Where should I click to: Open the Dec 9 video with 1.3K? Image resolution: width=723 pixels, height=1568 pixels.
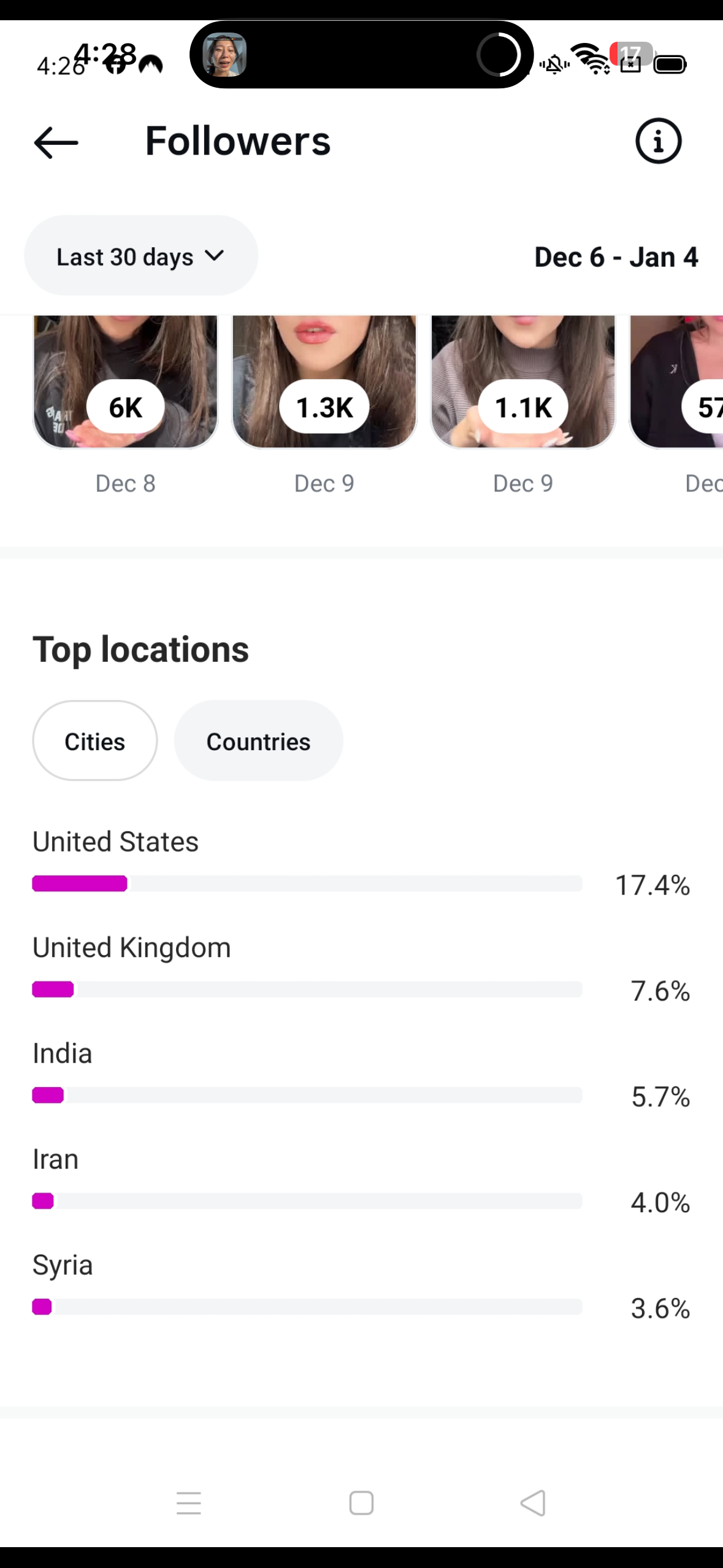324,382
